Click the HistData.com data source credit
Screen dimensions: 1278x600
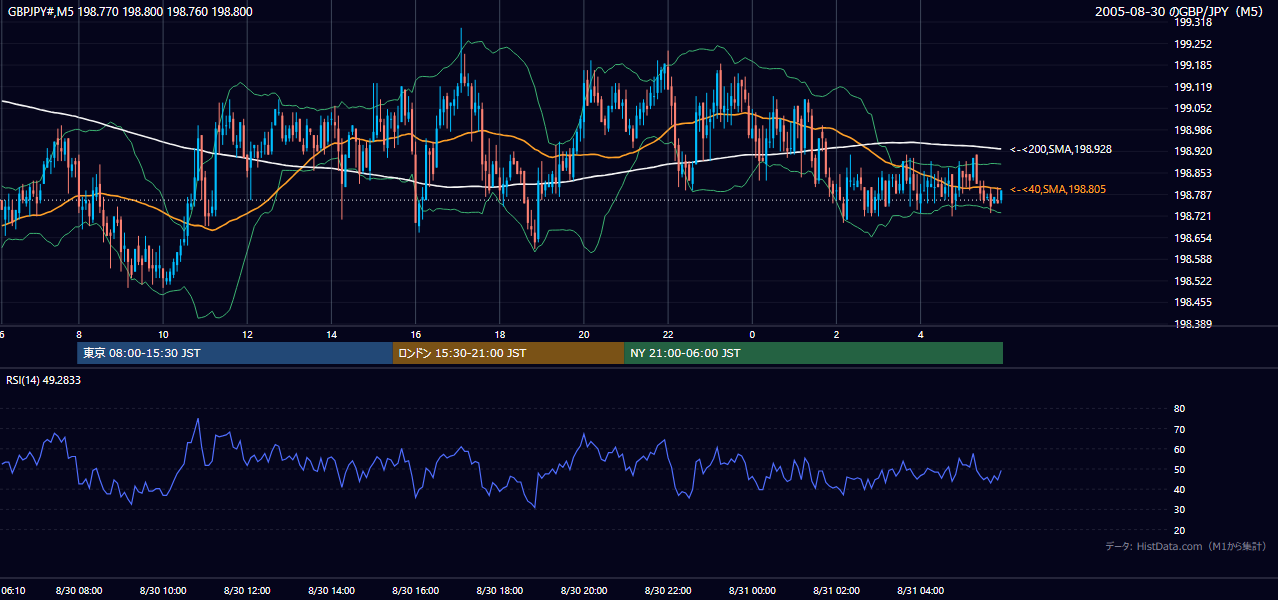[1186, 546]
